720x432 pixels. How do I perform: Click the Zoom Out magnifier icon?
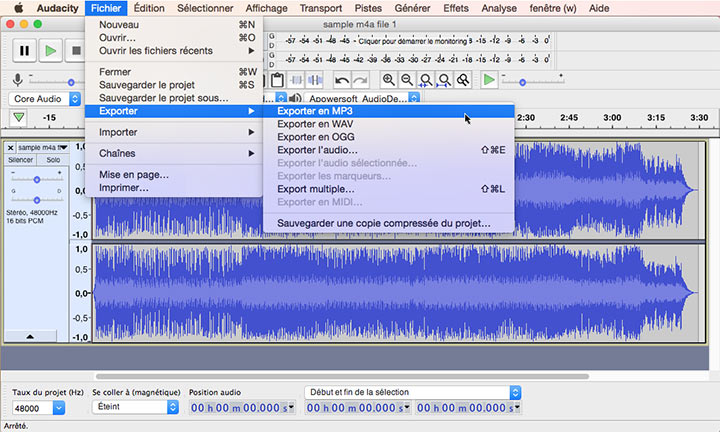[x=407, y=80]
